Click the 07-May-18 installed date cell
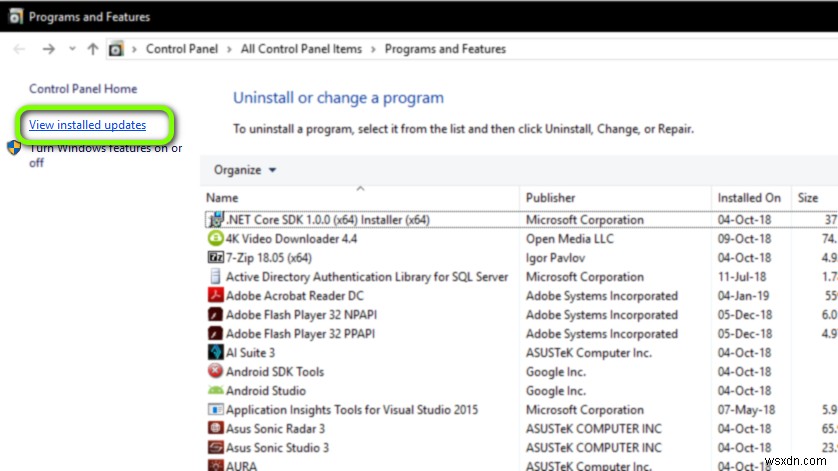The height and width of the screenshot is (471, 838). (x=746, y=410)
